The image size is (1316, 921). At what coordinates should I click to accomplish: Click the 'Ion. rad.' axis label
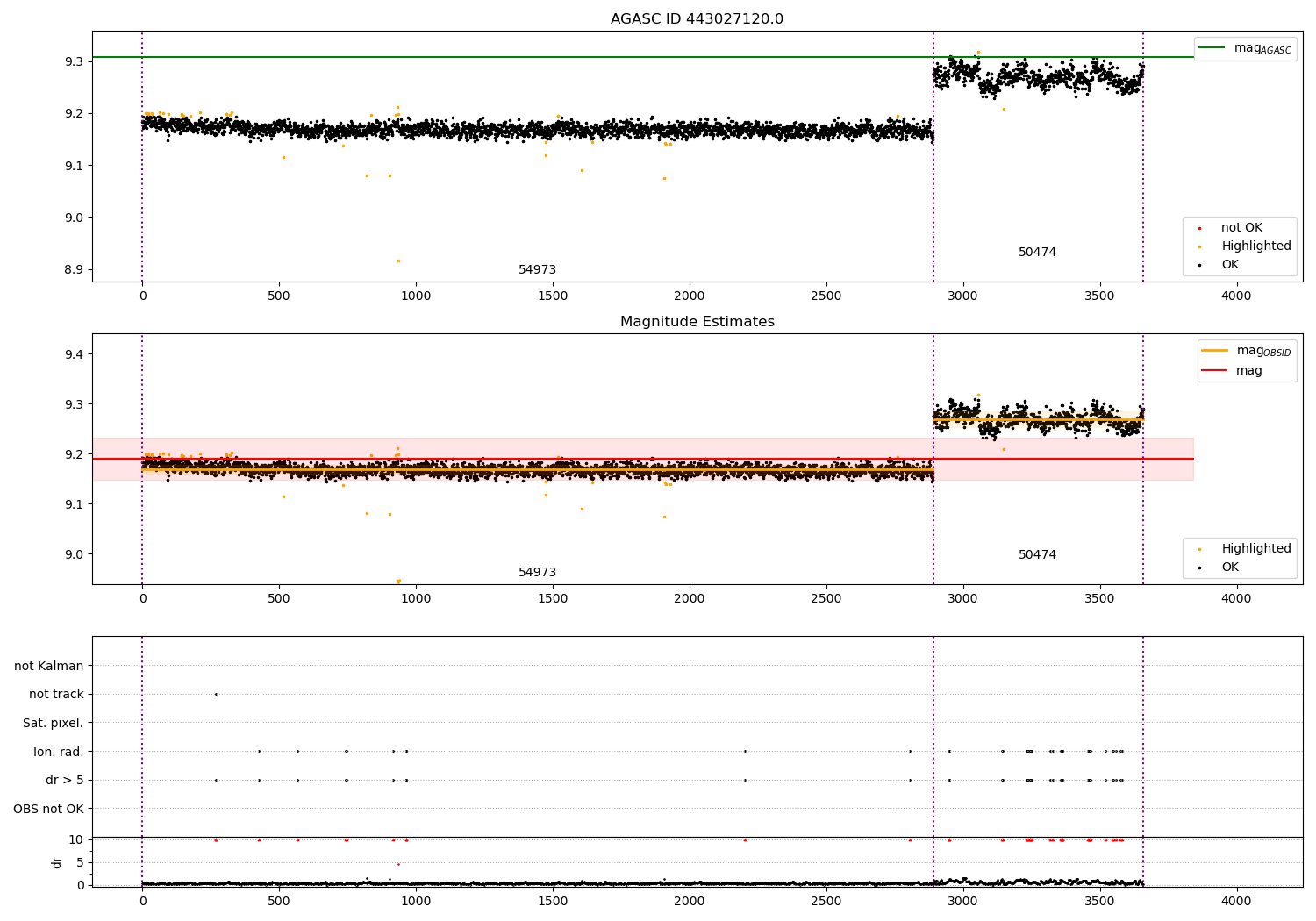tap(59, 752)
